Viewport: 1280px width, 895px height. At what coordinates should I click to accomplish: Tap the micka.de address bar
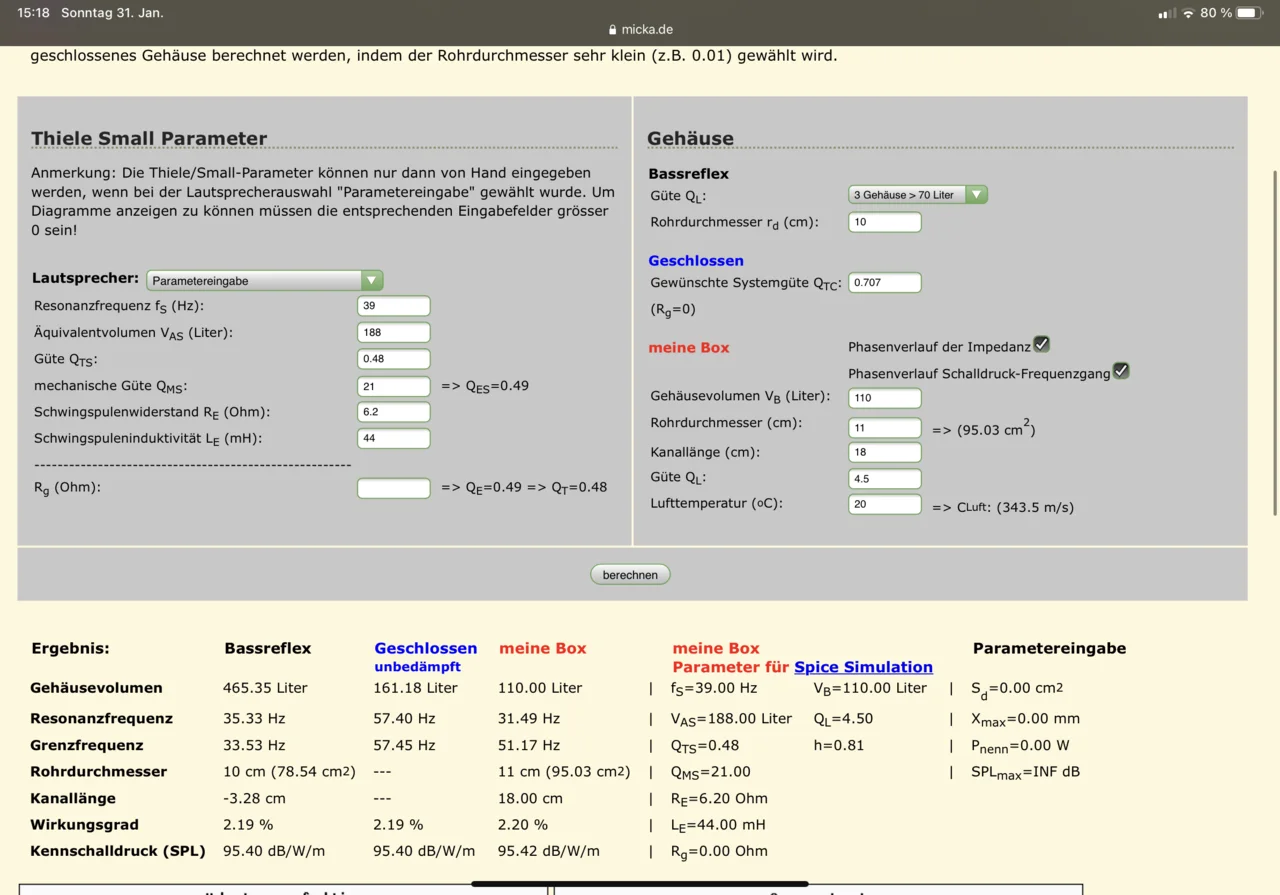[x=640, y=30]
